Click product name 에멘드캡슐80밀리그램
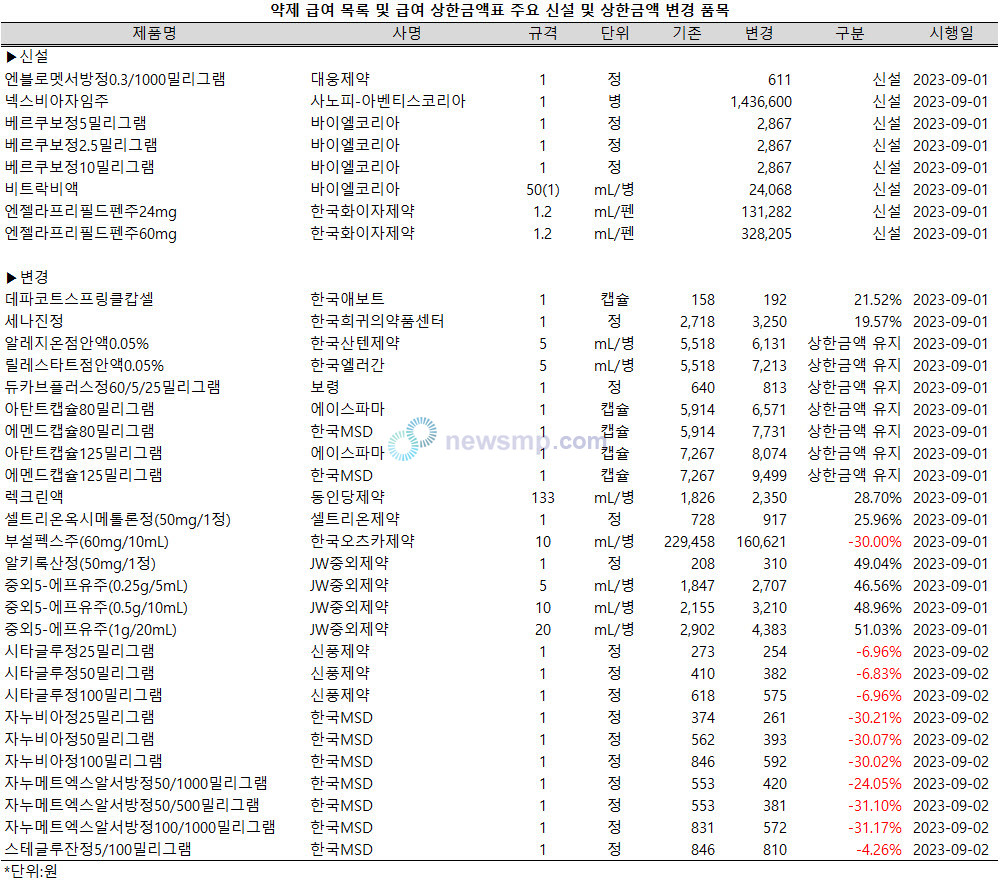The image size is (1000, 882). (x=79, y=432)
